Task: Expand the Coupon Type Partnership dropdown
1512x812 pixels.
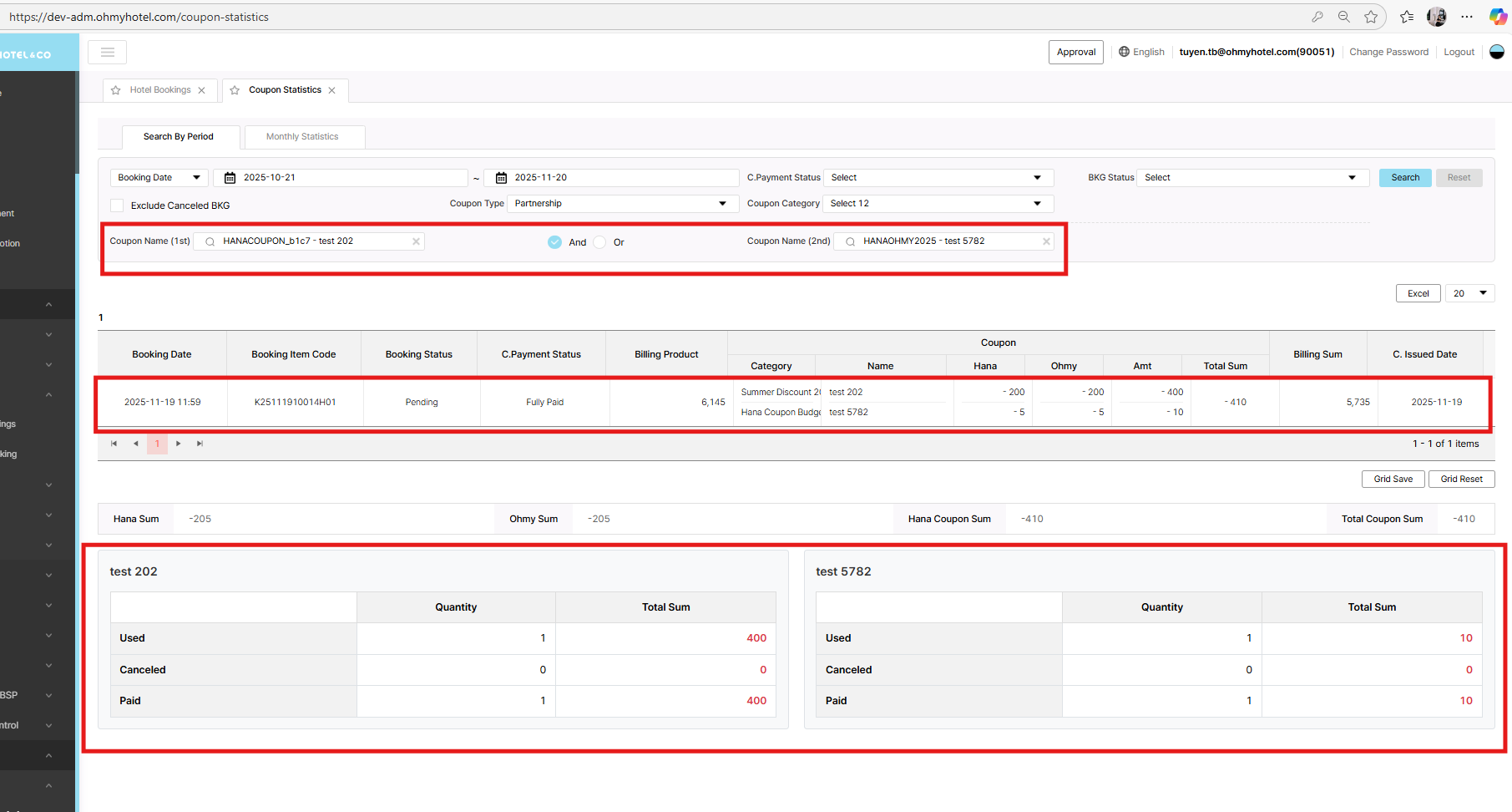Action: [622, 204]
